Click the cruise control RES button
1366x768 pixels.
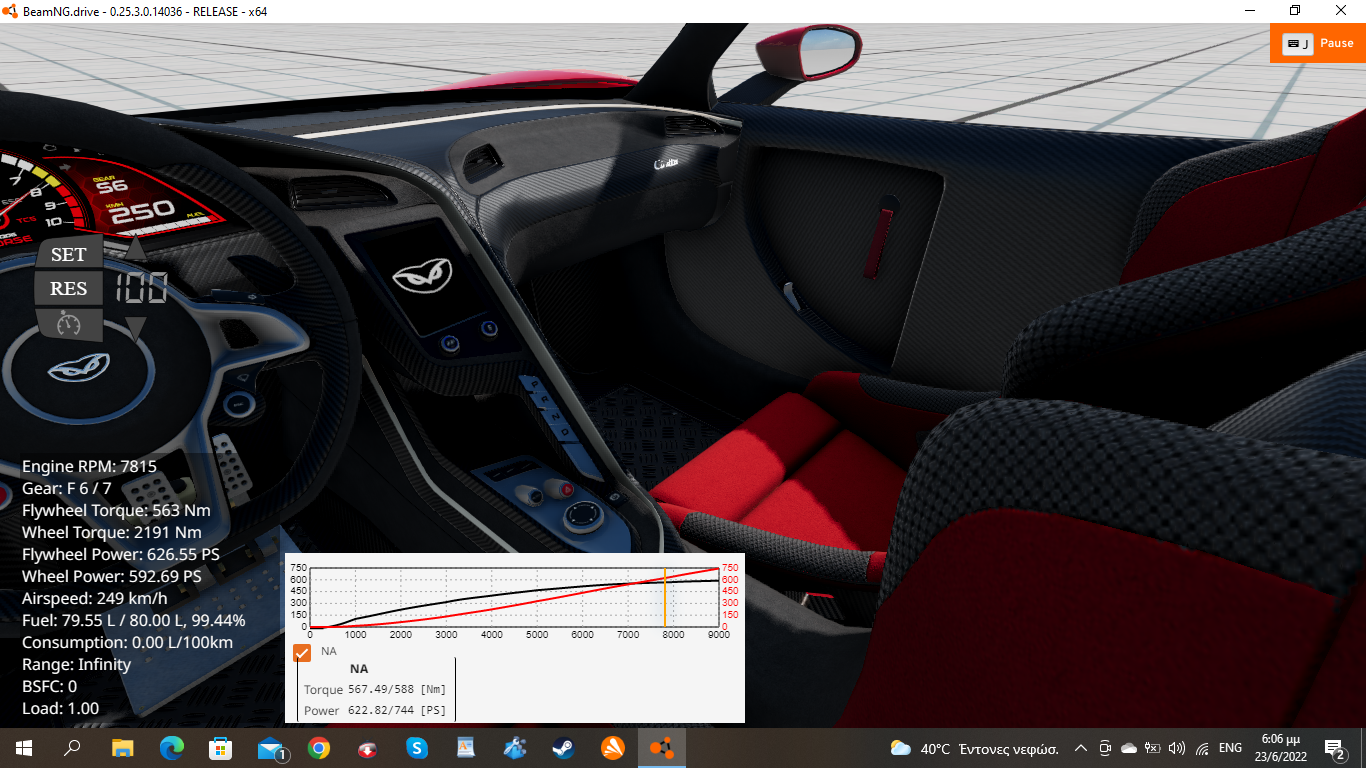coord(69,289)
